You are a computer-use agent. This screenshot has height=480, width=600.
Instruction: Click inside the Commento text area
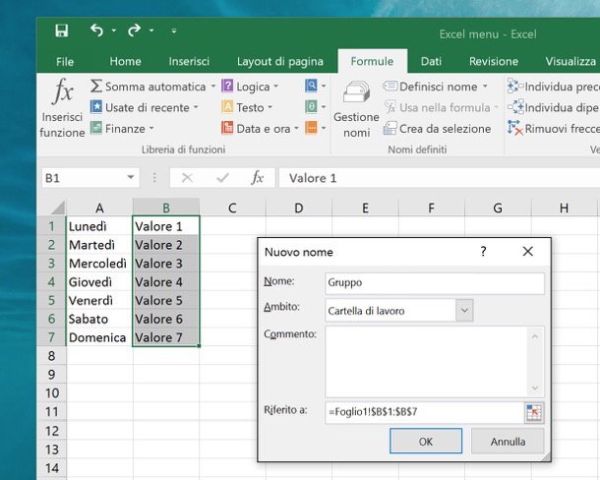point(427,360)
